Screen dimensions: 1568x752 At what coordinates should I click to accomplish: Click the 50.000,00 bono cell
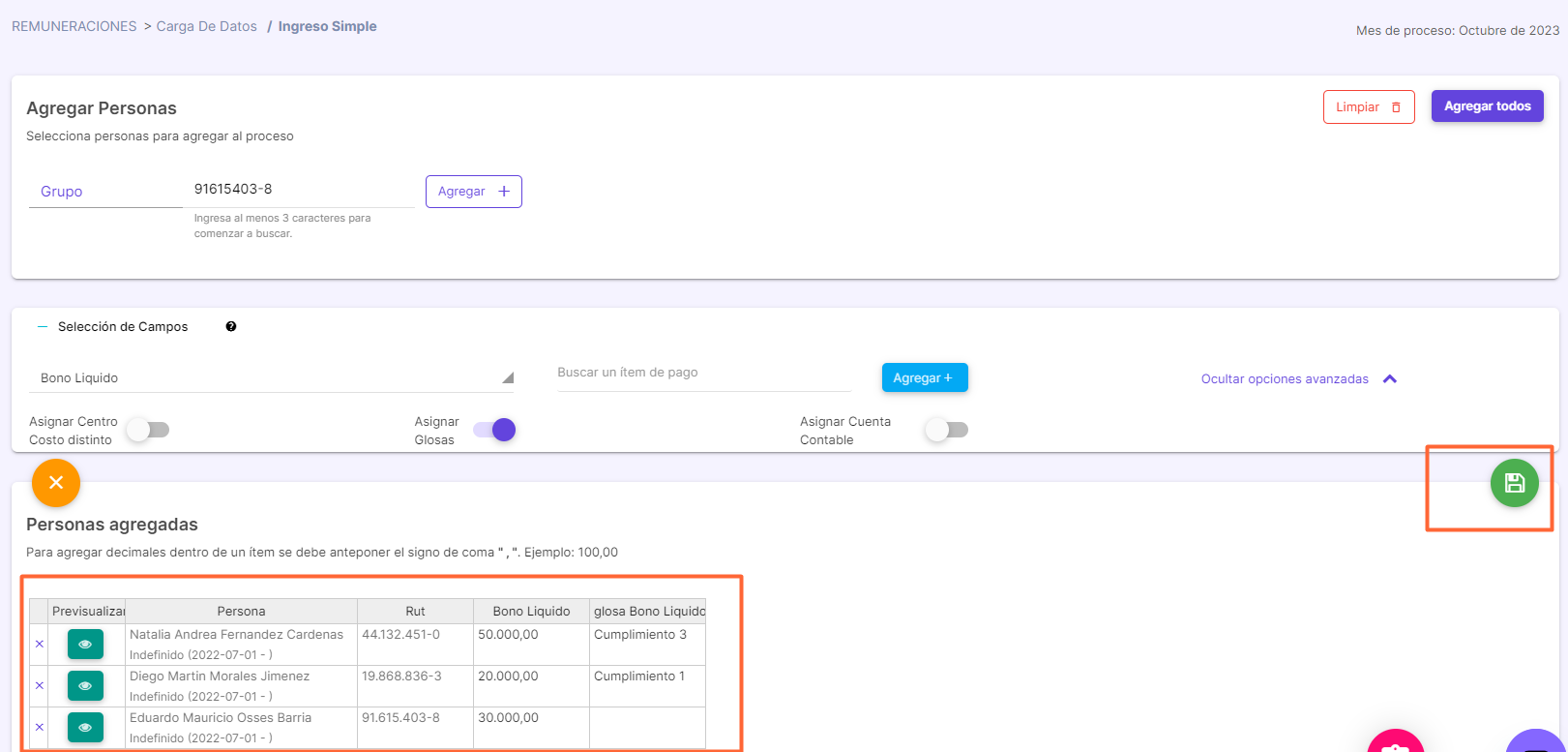point(531,644)
